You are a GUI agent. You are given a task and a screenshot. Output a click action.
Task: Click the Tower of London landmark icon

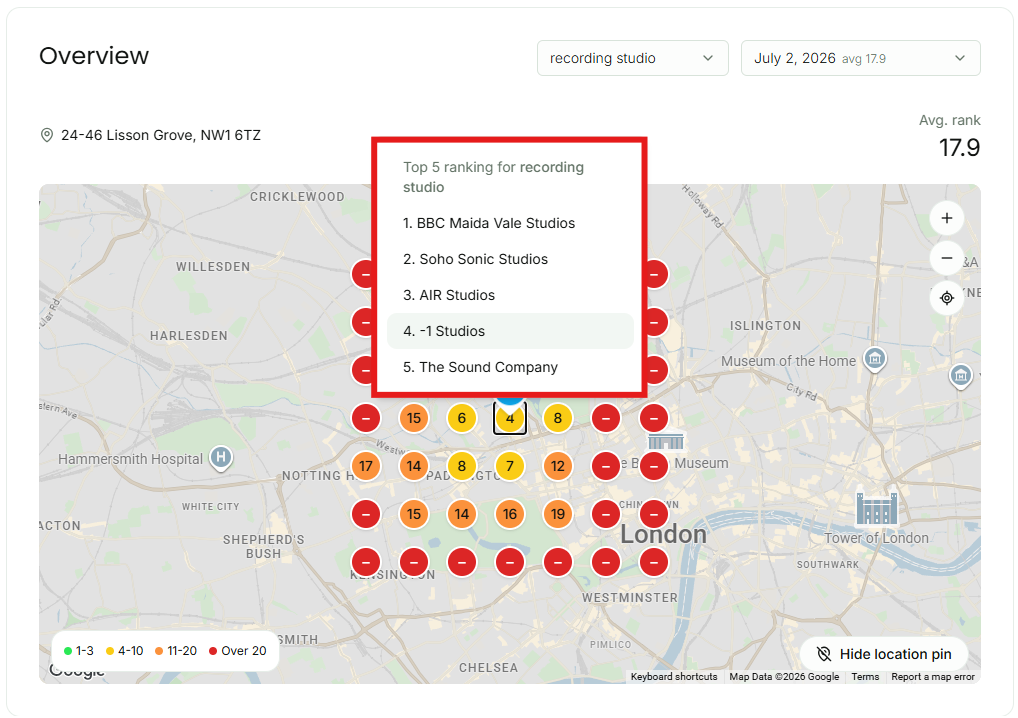coord(876,506)
